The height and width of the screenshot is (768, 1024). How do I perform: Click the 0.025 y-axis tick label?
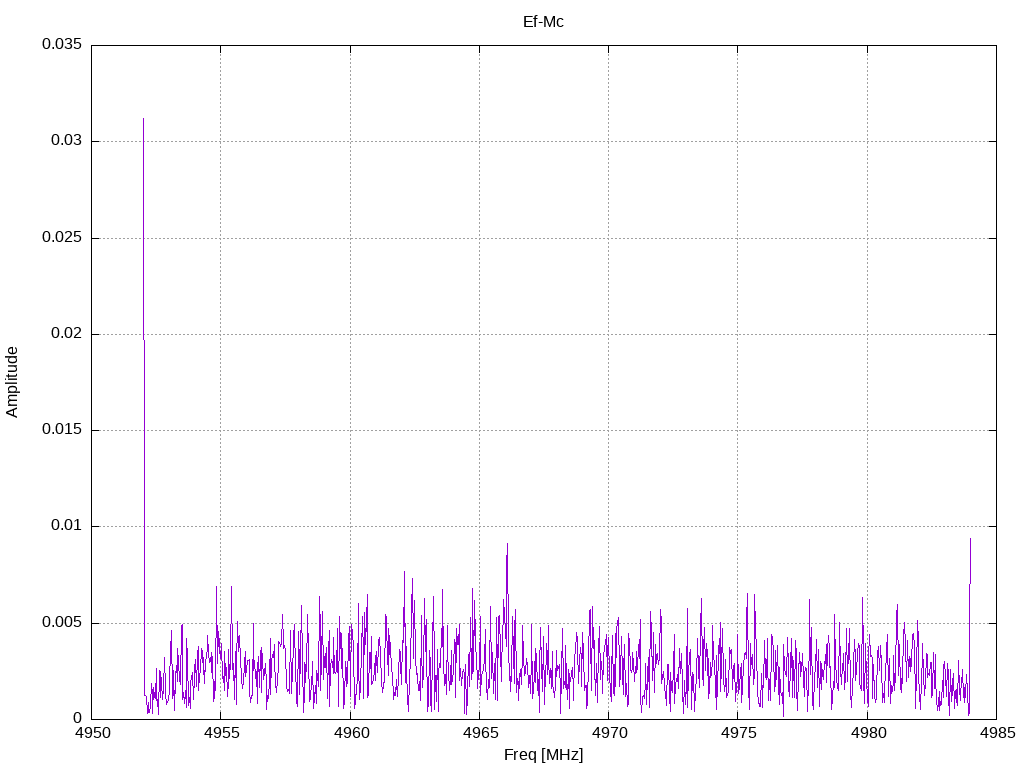coord(61,238)
